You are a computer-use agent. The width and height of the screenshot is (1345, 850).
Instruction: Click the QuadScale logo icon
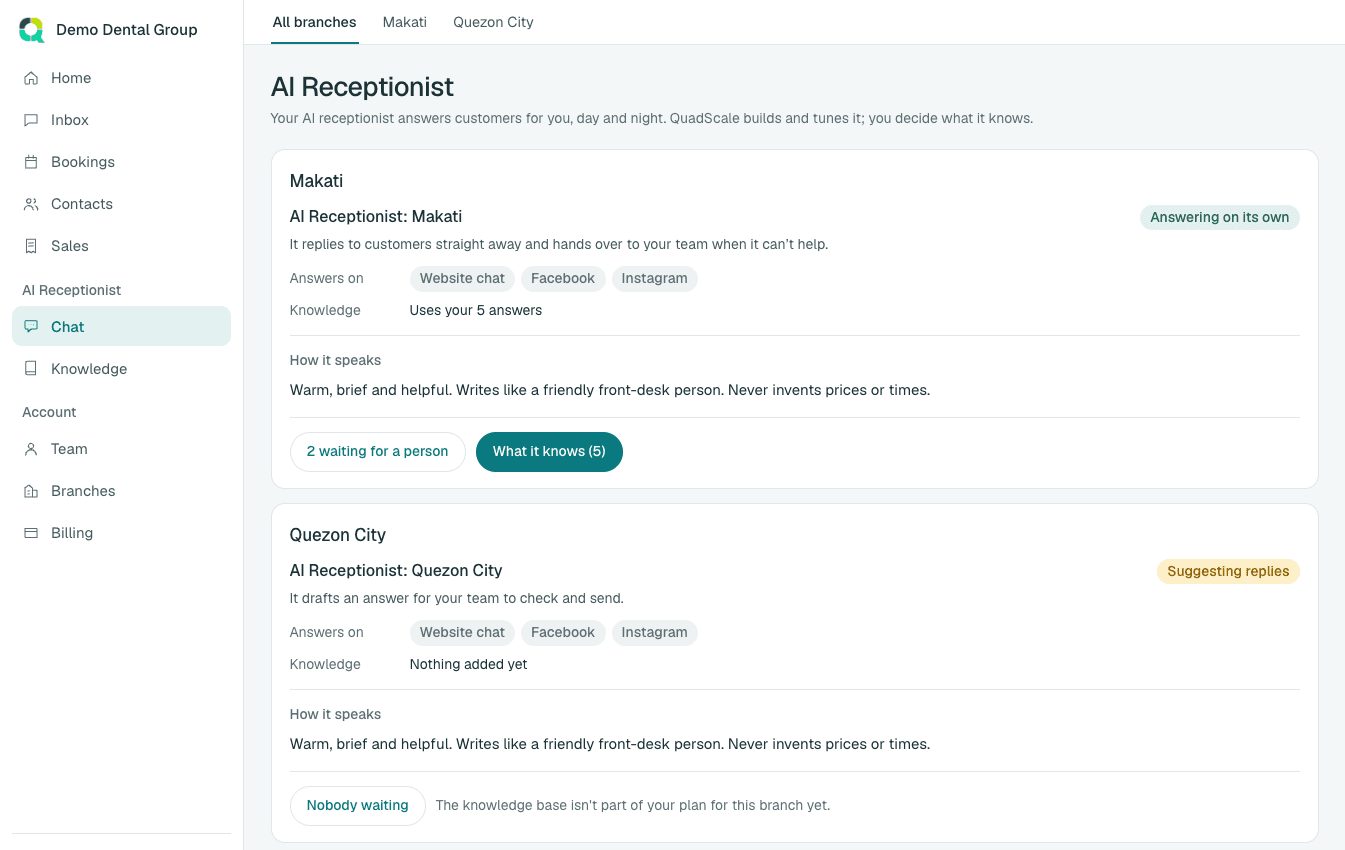(x=32, y=30)
